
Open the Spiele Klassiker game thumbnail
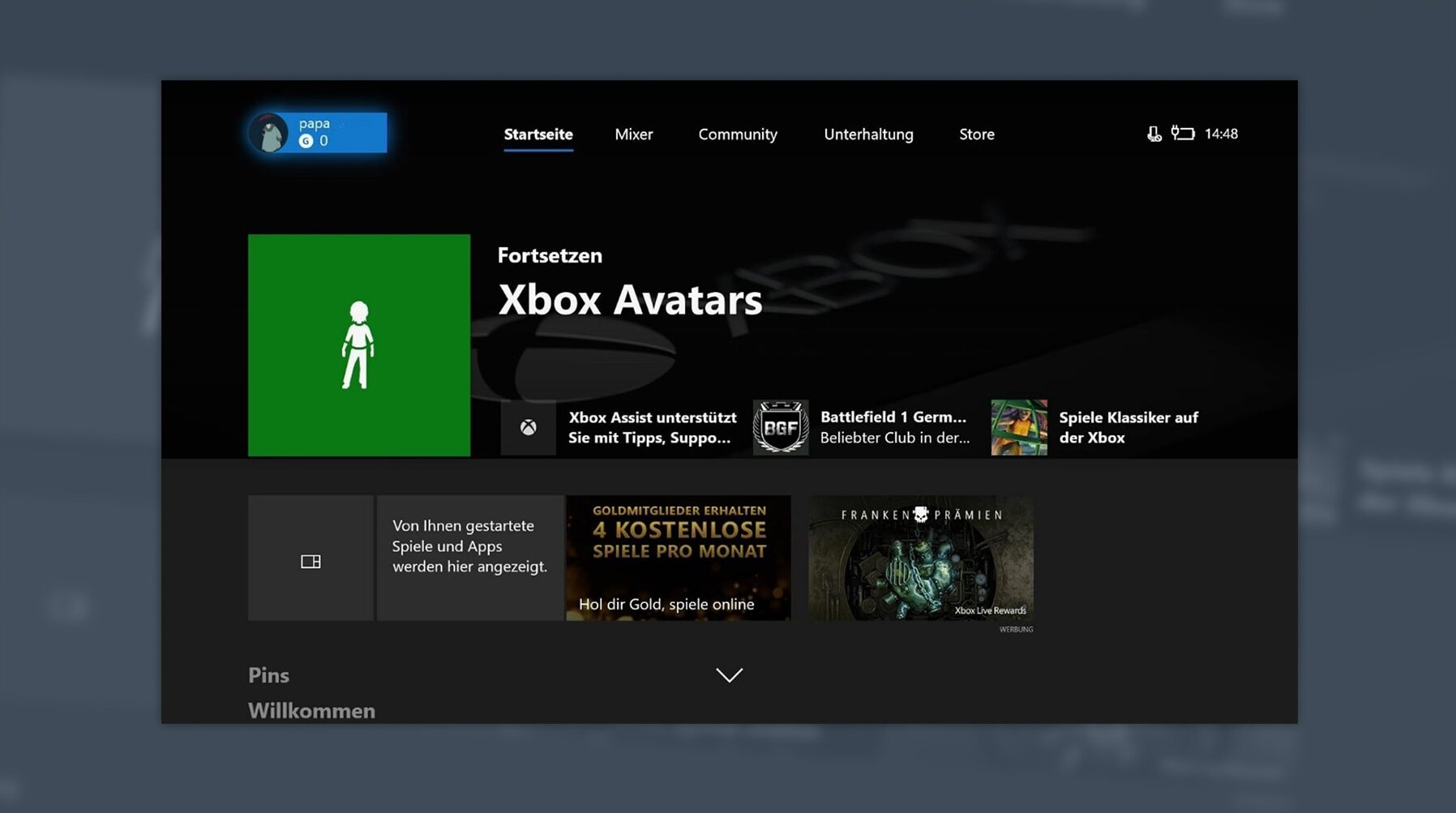1018,427
